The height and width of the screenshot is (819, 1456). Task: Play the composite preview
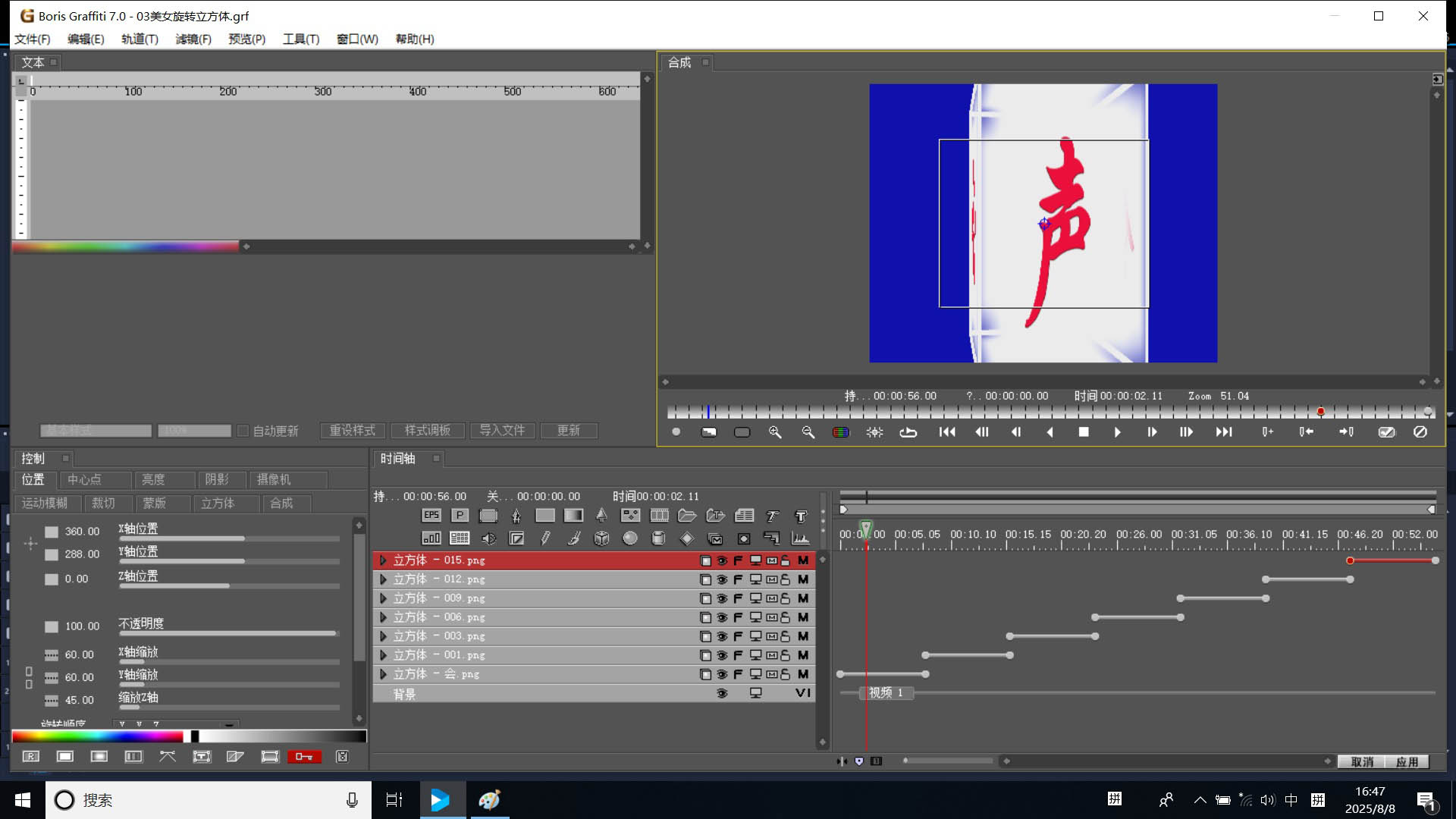tap(1117, 431)
